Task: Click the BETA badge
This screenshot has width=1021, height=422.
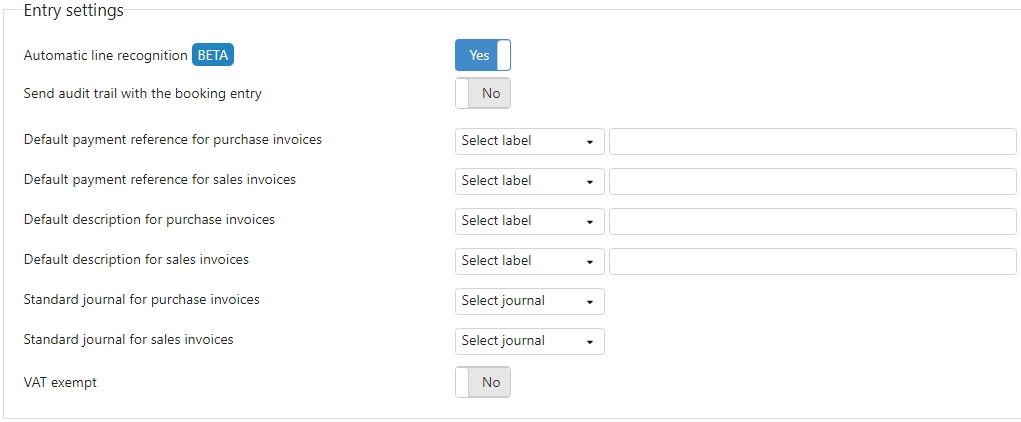Action: coord(213,55)
